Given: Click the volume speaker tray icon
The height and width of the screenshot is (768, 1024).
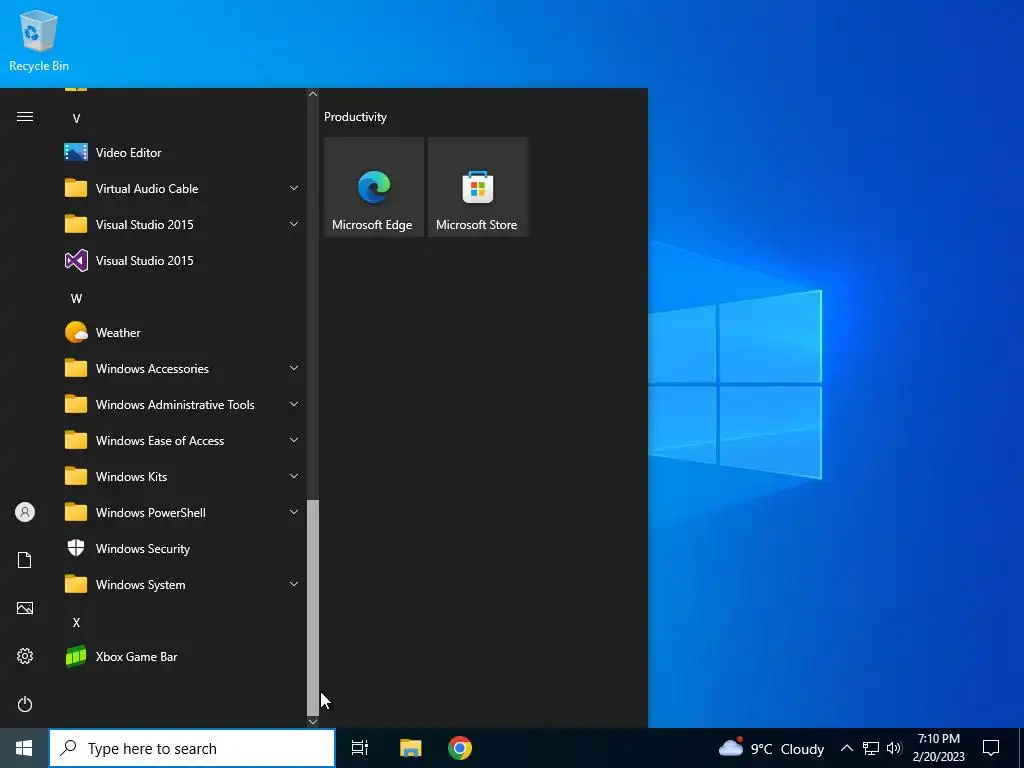Looking at the screenshot, I should coord(894,748).
